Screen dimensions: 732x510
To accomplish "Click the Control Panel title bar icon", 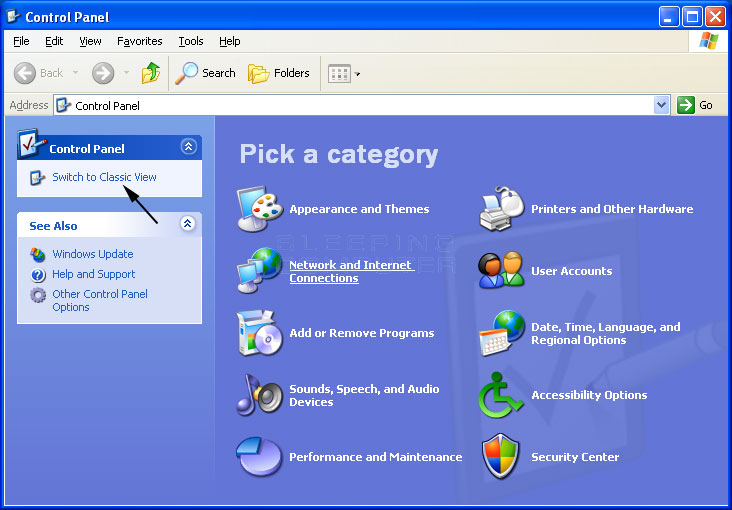I will [13, 16].
